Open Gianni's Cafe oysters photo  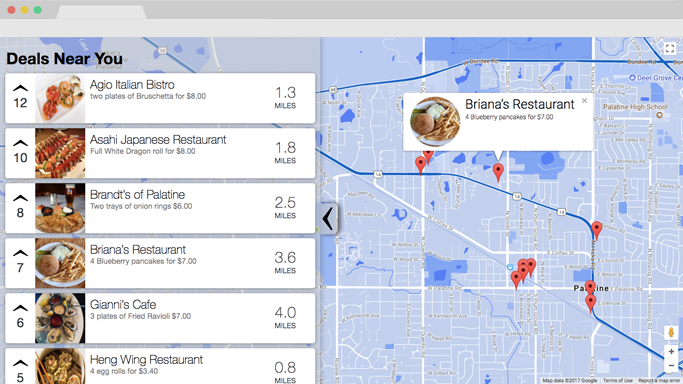[x=60, y=318]
